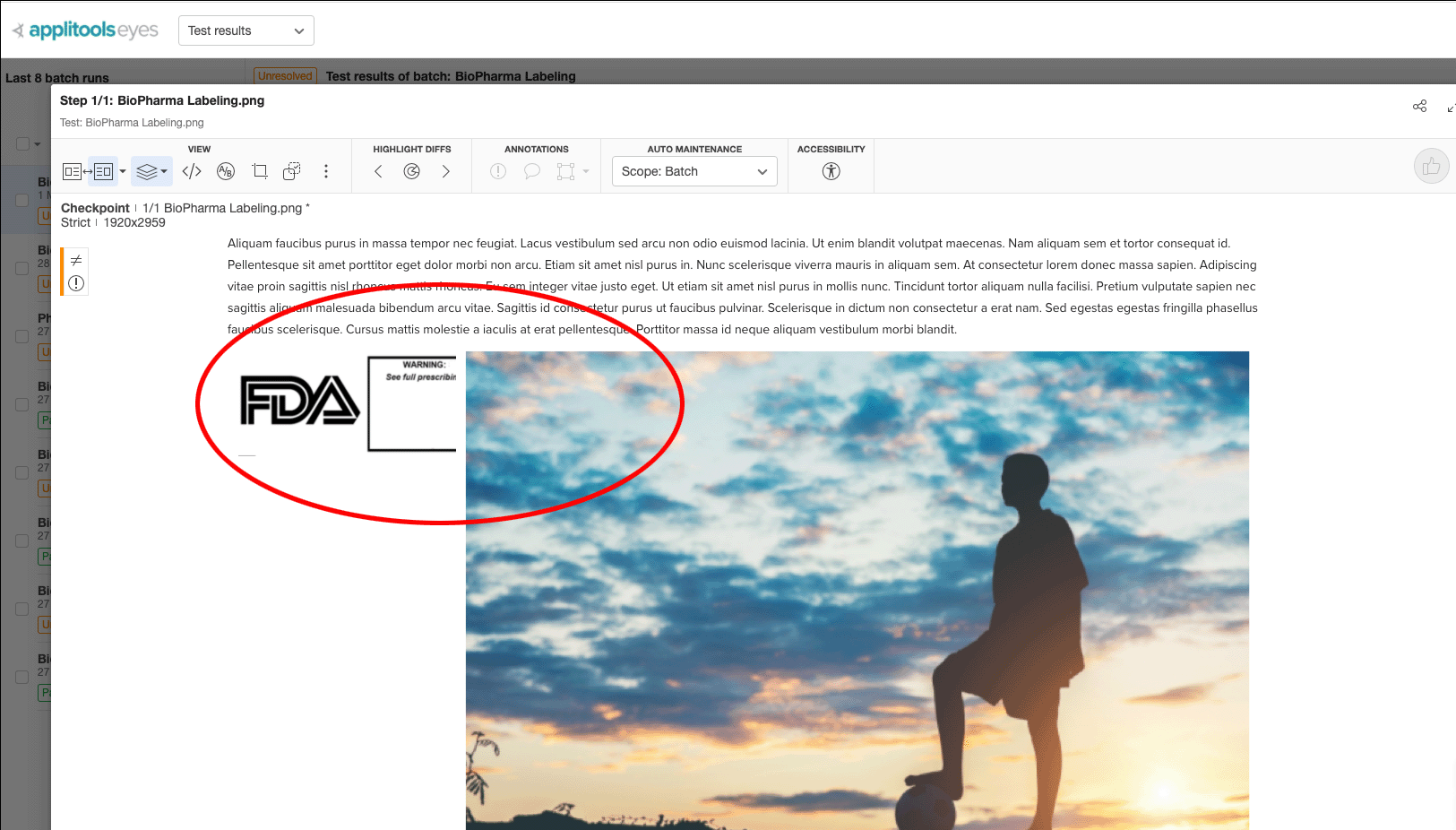Open the layers view icon in the toolbar
Viewport: 1456px width, 830px height.
[x=146, y=170]
